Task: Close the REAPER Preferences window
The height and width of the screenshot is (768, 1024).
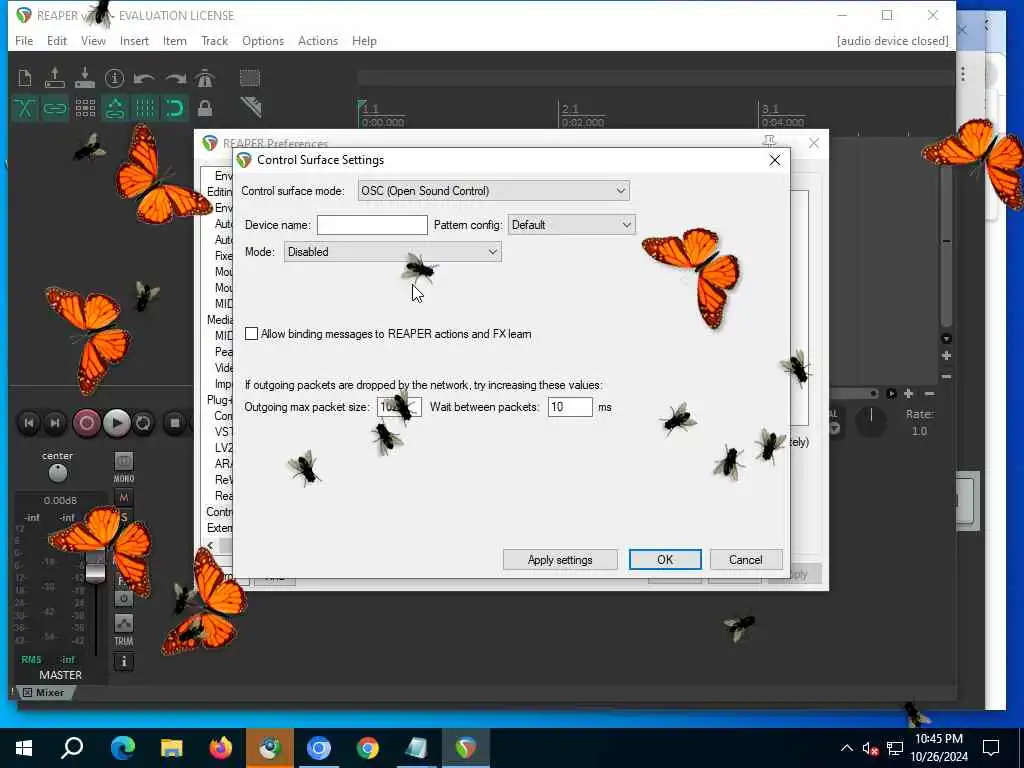Action: click(814, 142)
